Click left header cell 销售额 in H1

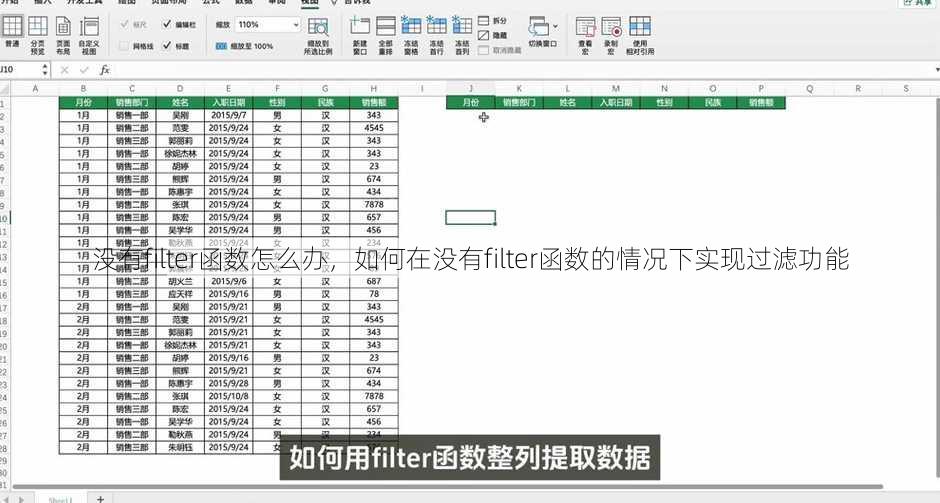click(x=373, y=103)
